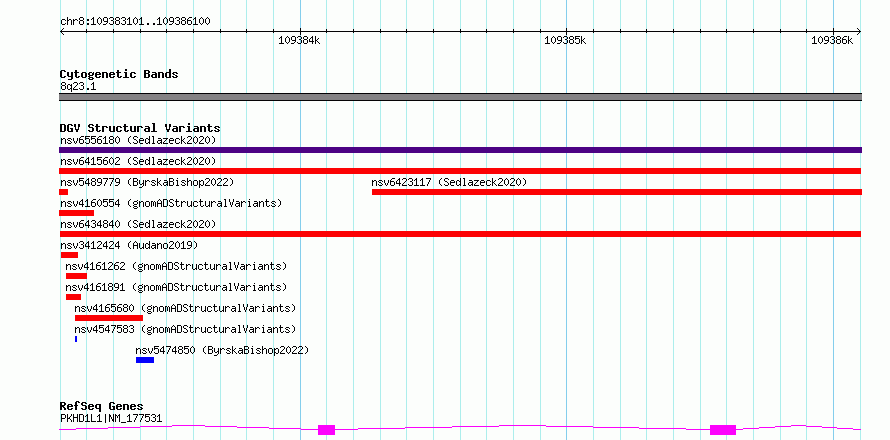
Task: Open nsv5489779 (ByrskaBishop2022) label
Action: click(x=147, y=182)
